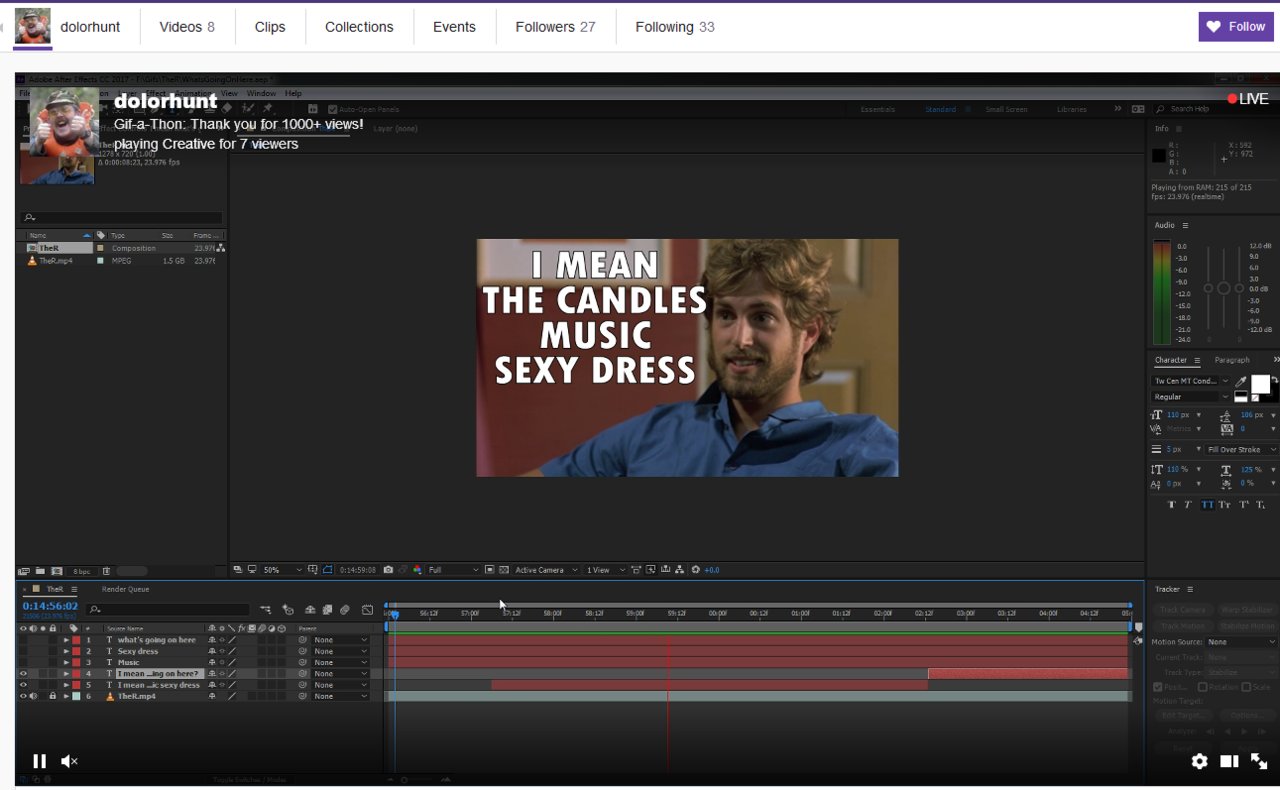View the Following 33 tab
The width and height of the screenshot is (1280, 790).
click(x=675, y=27)
